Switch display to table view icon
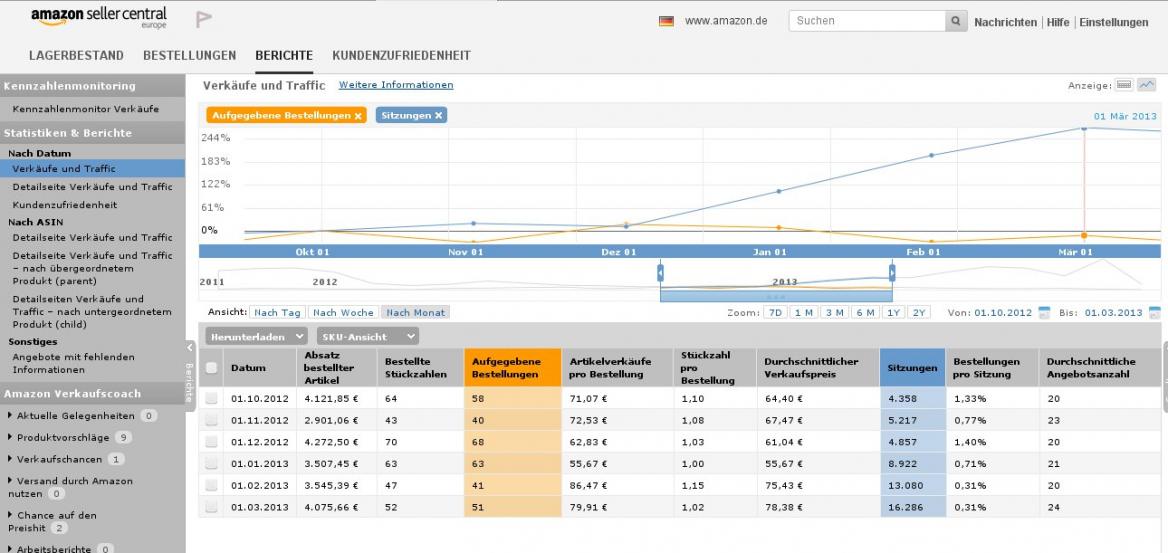This screenshot has width=1168, height=553. [1124, 85]
